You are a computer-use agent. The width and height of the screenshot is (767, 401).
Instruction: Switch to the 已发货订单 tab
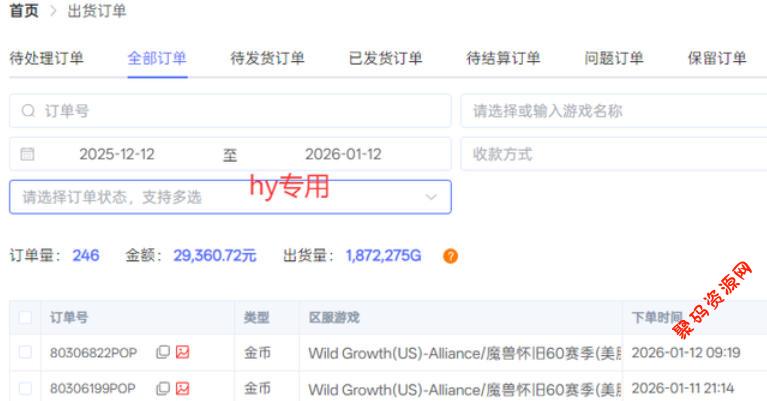click(x=385, y=58)
